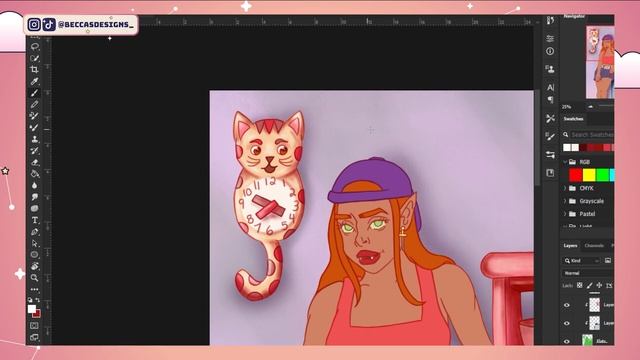This screenshot has width=640, height=360.
Task: Pick the yellow RGB swatch
Action: (x=589, y=175)
